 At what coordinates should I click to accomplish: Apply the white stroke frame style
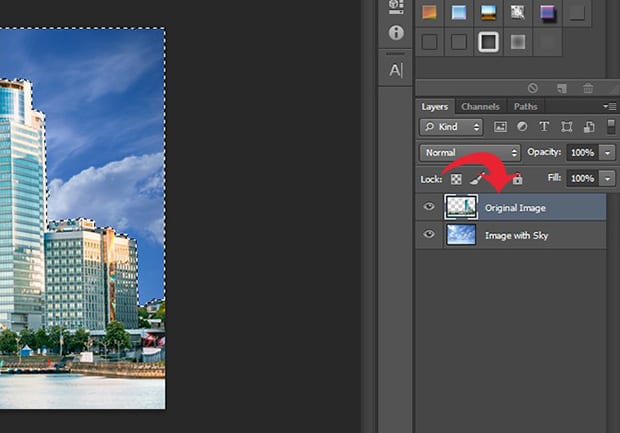click(488, 42)
